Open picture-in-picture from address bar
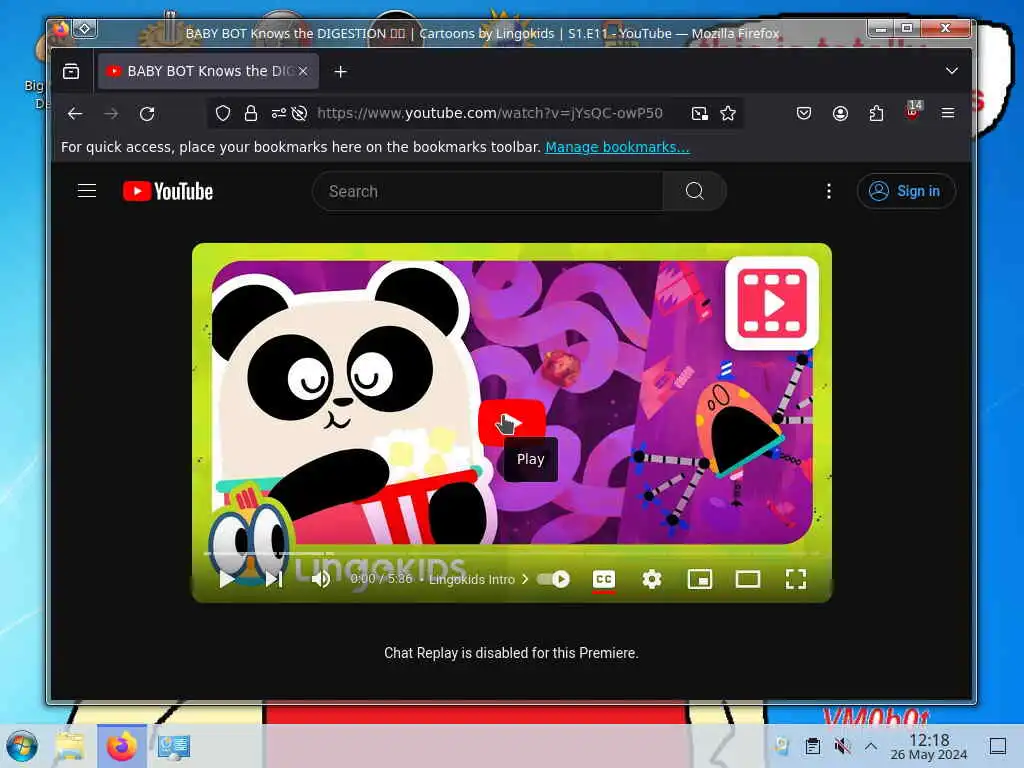The width and height of the screenshot is (1024, 768). point(699,114)
